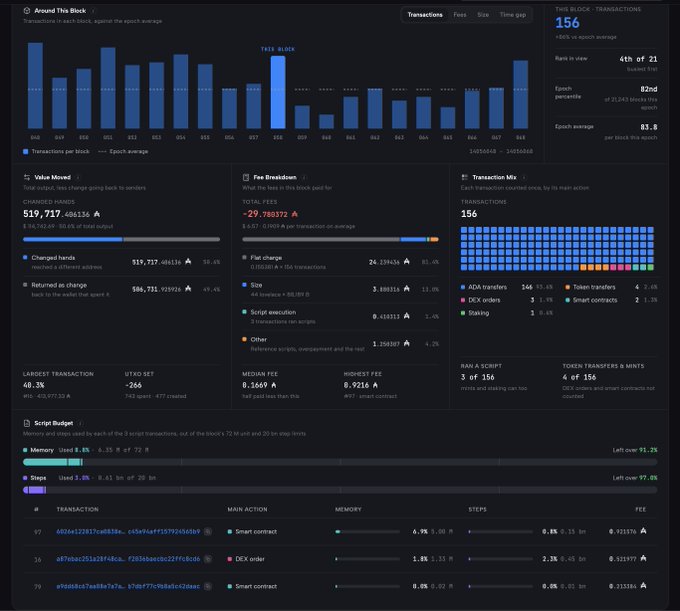Open info tooltip next to Around This Block
The width and height of the screenshot is (680, 611).
click(93, 10)
